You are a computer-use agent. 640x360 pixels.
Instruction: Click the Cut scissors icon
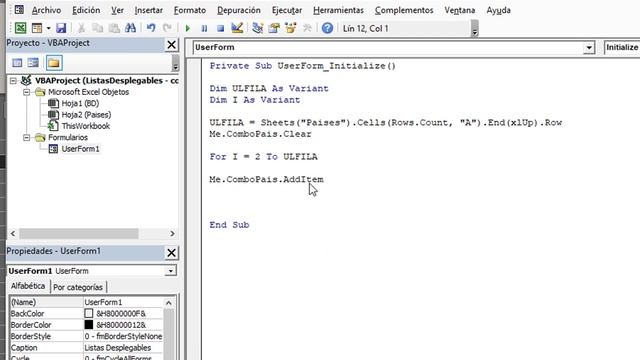(x=81, y=28)
